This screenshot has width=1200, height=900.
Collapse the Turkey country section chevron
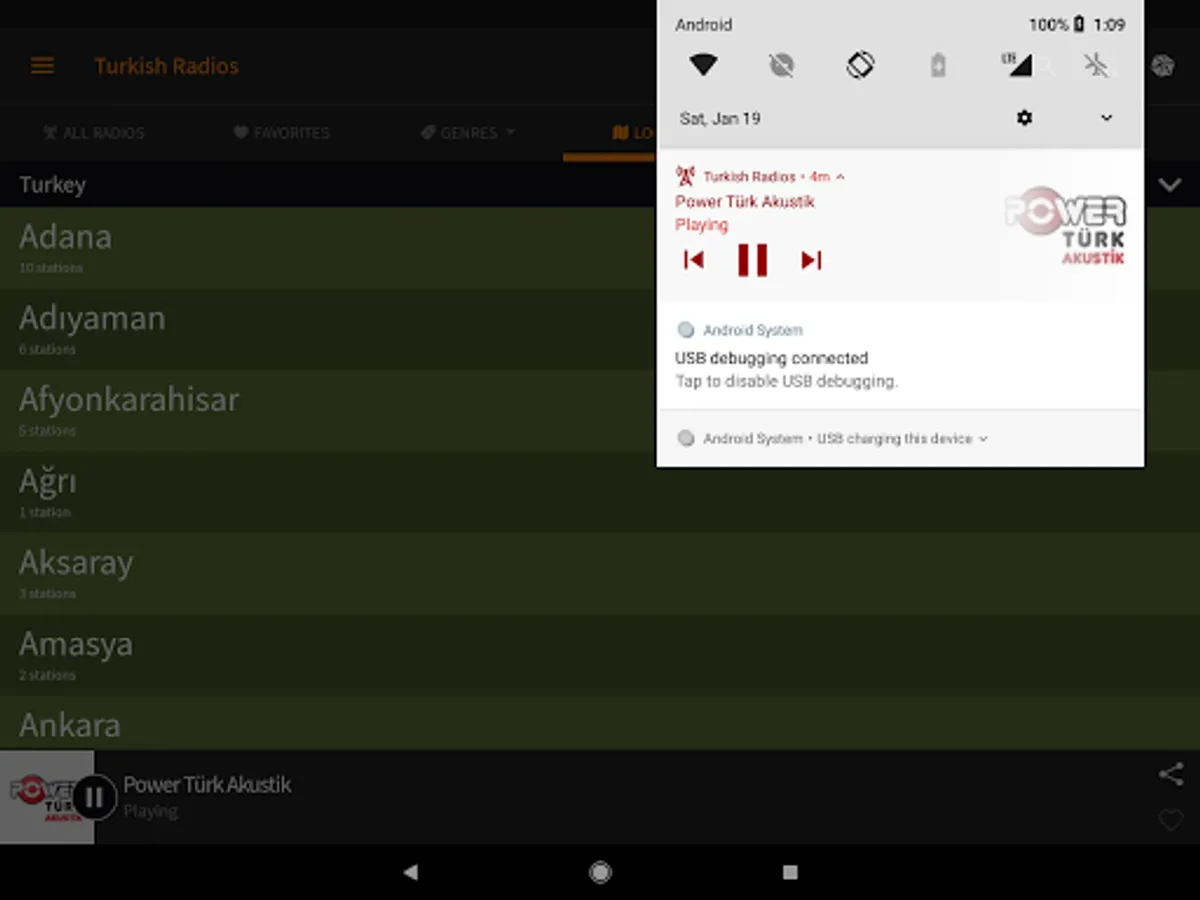coord(1169,185)
